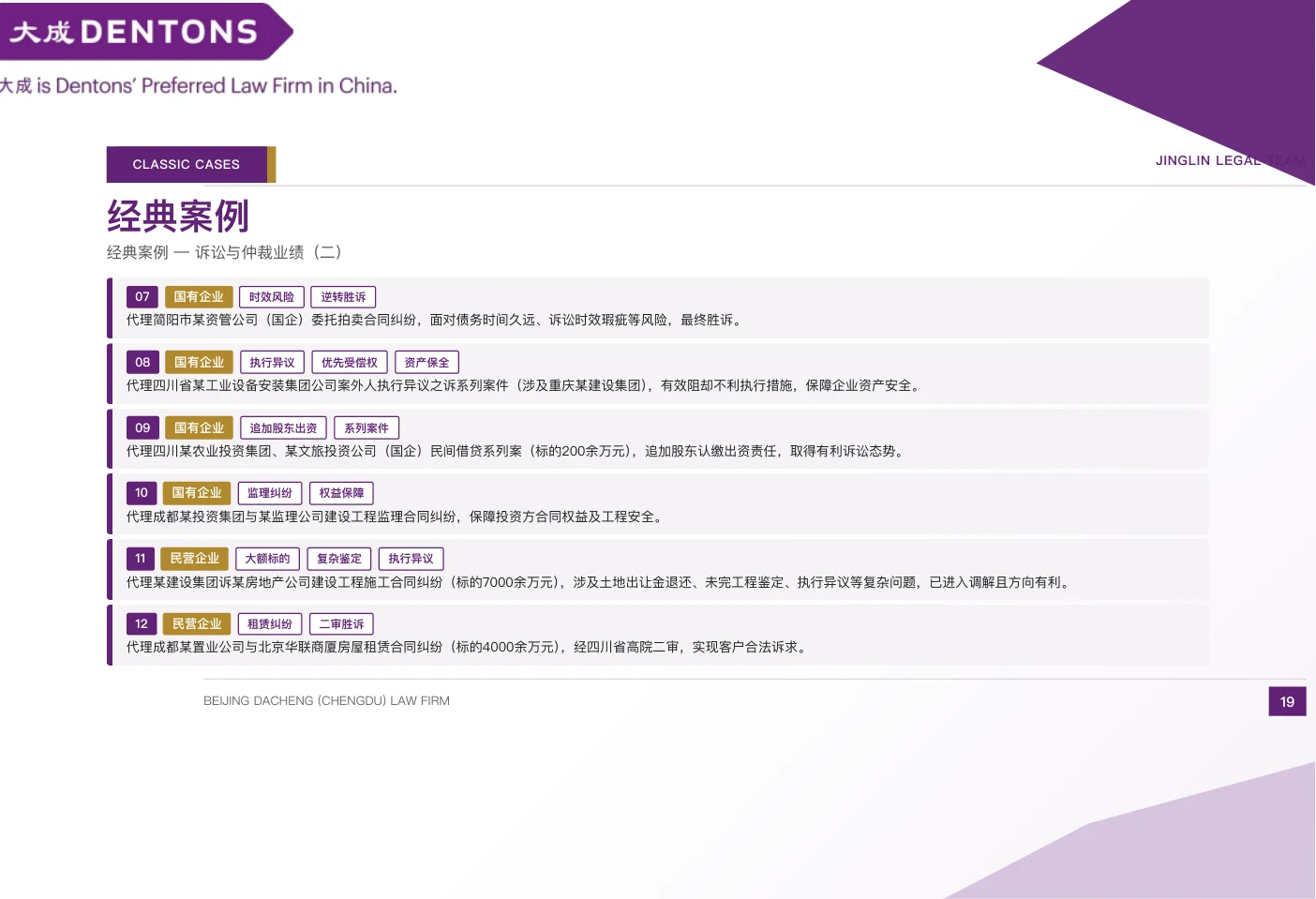Screen dimensions: 1316x899
Task: Click 民营企业 tag in case 11
Action: click(195, 559)
